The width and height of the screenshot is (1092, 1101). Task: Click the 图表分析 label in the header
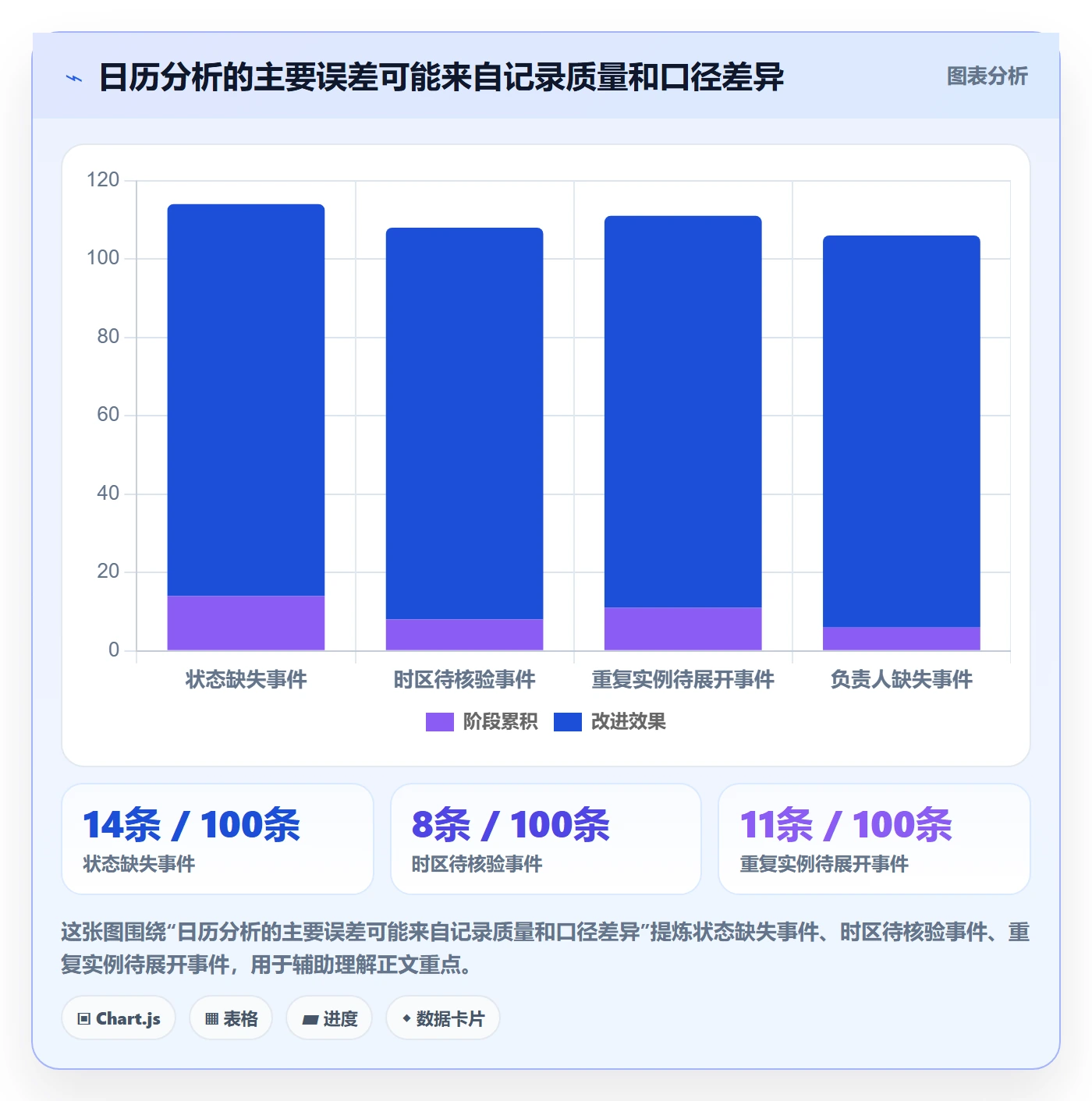click(x=987, y=76)
